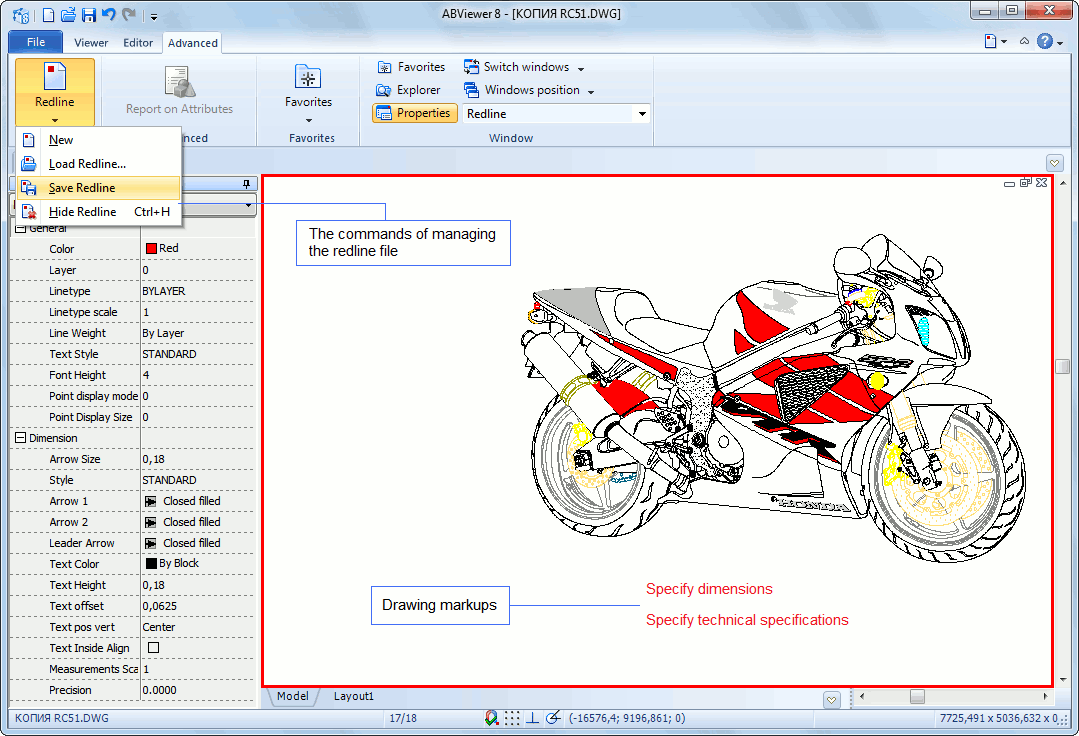Screen dimensions: 1079x736
Task: Click the large Favorites star icon
Action: pos(308,76)
